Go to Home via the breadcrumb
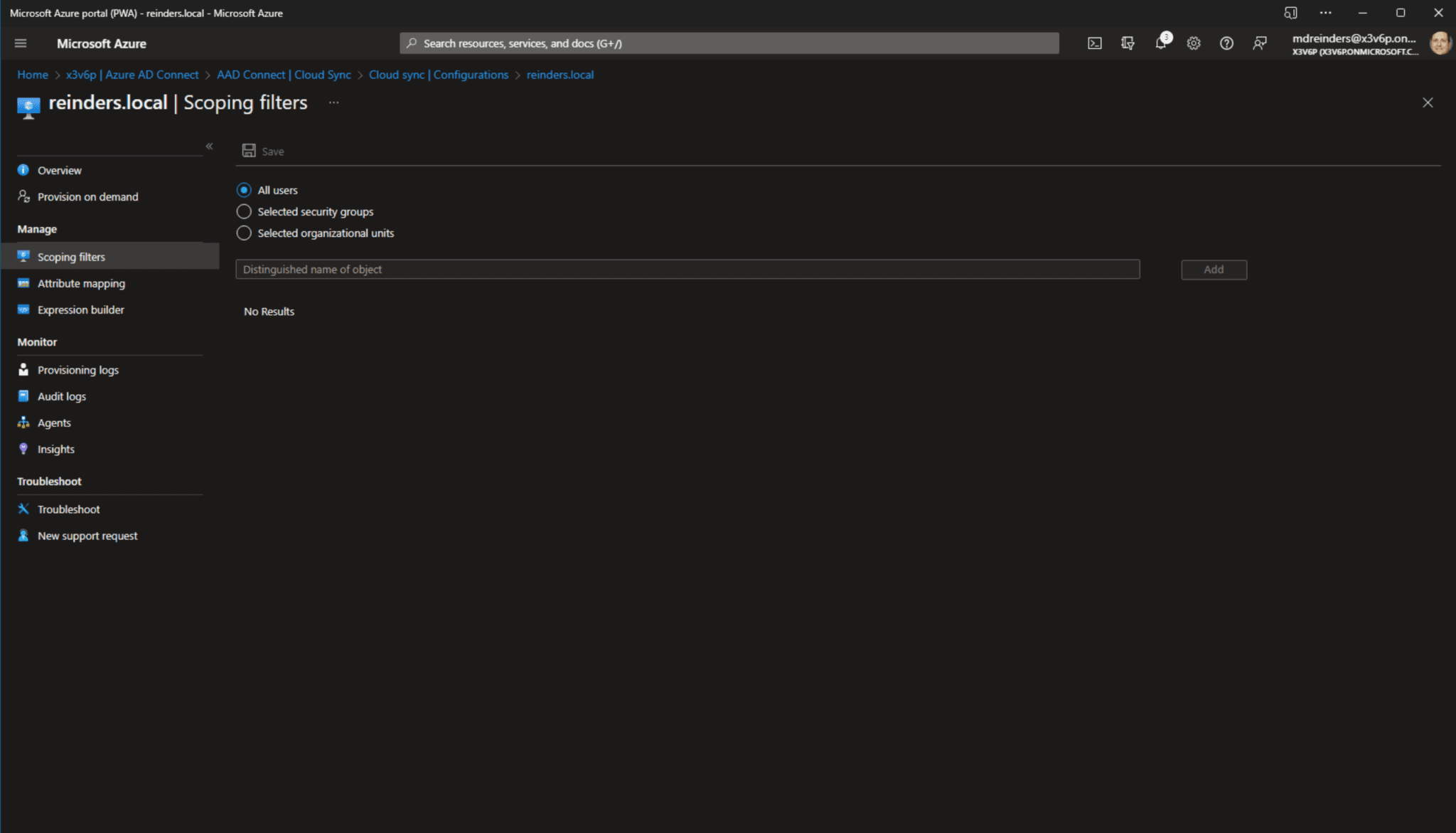1456x833 pixels. (33, 74)
